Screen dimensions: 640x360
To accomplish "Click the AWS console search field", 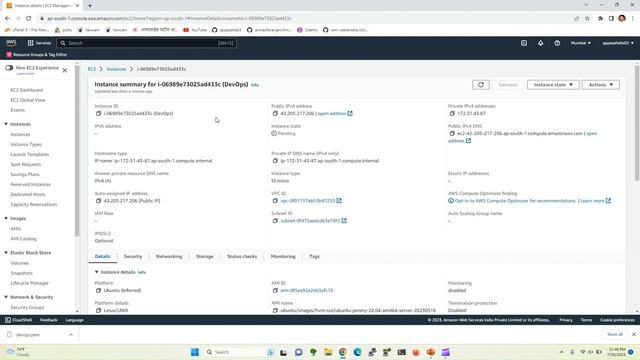I will [147, 43].
